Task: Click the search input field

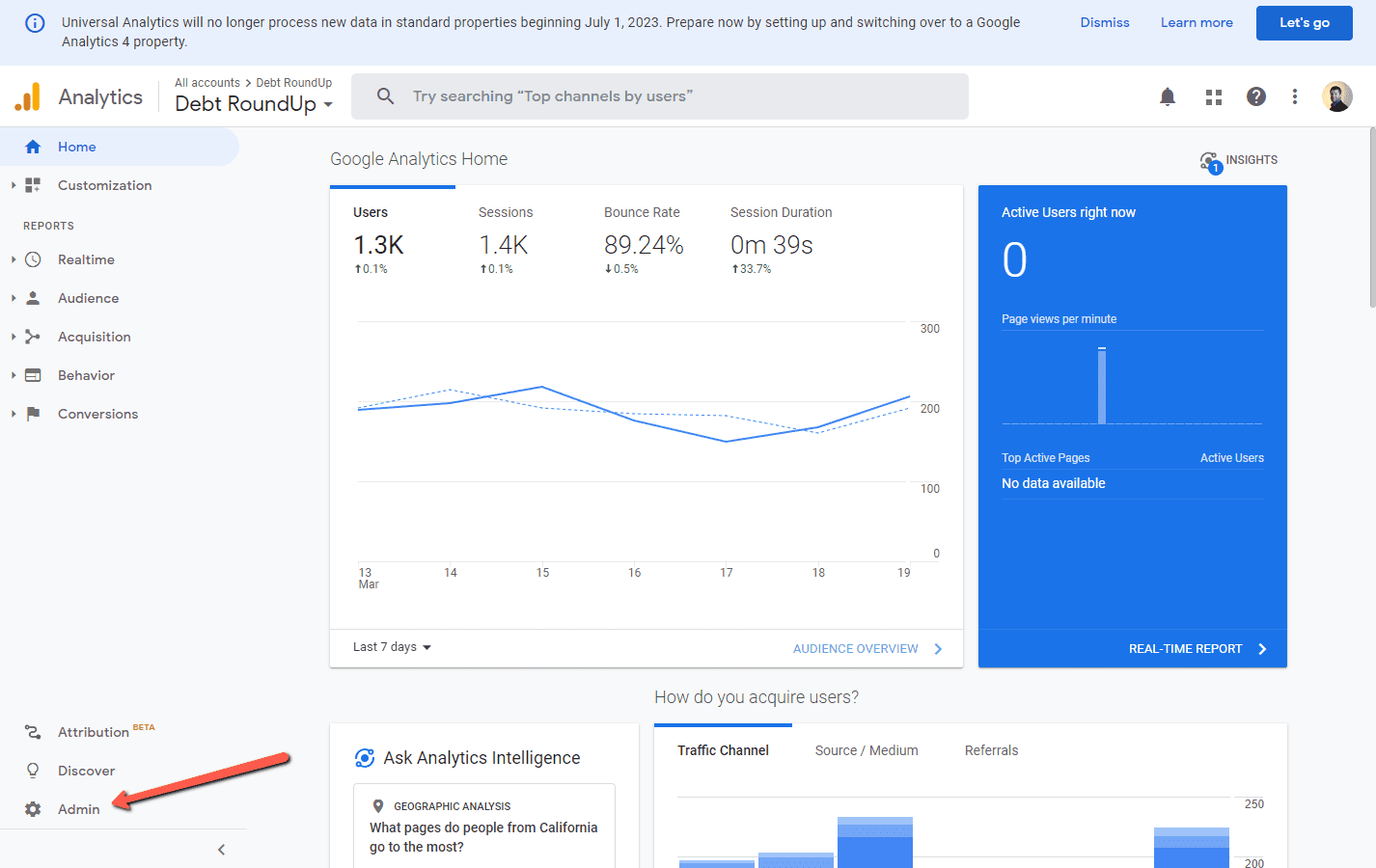Action: click(660, 96)
